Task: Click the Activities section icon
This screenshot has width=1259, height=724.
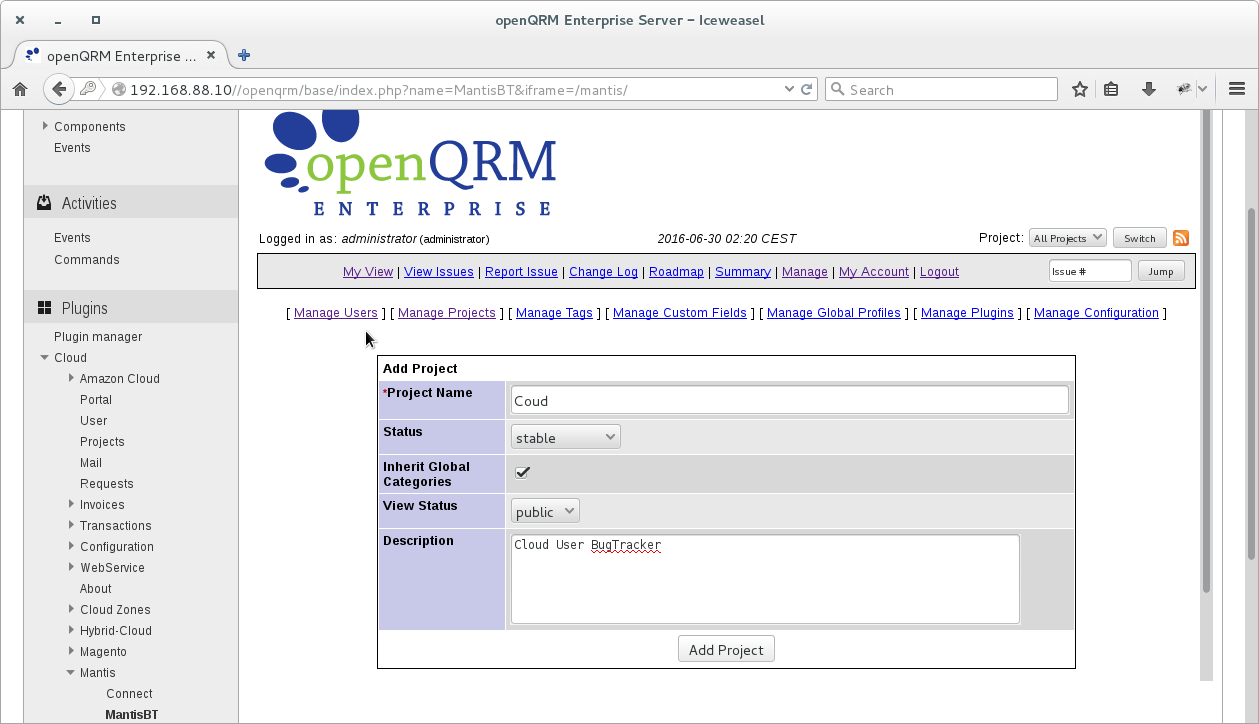Action: (x=44, y=203)
